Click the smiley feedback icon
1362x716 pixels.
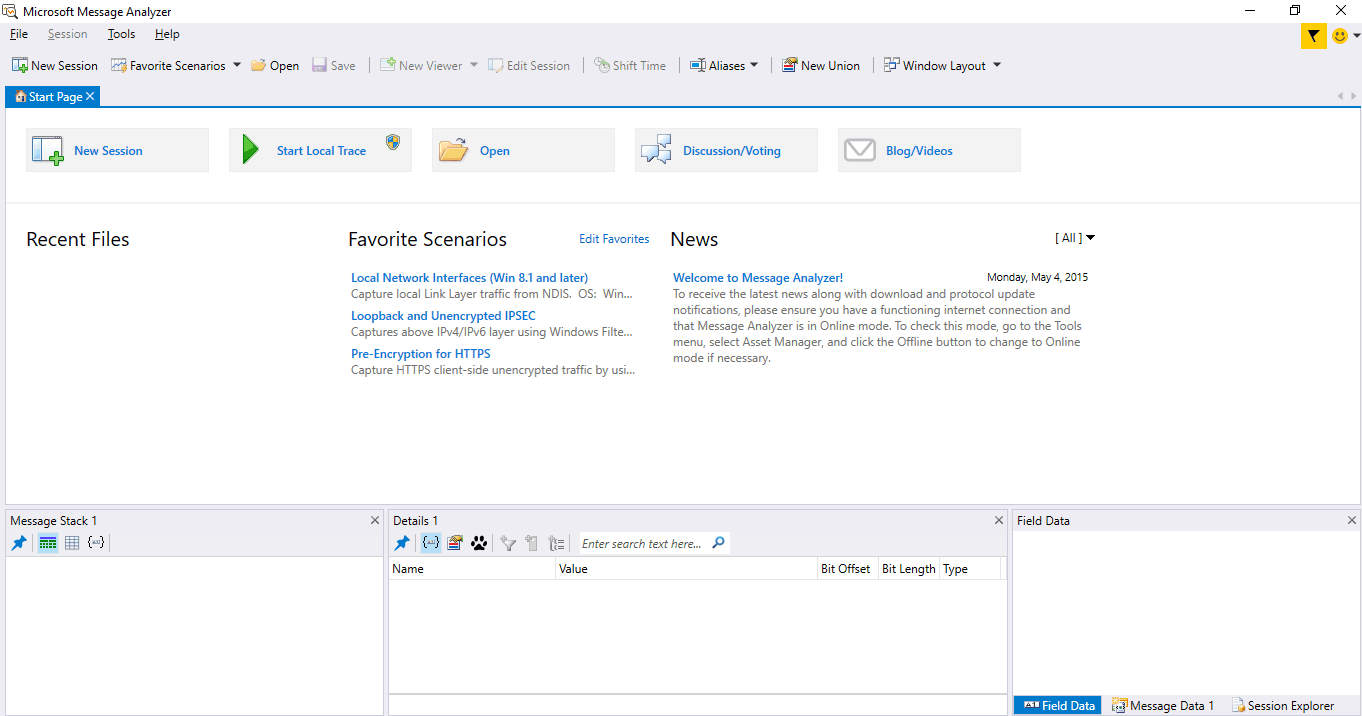coord(1340,36)
